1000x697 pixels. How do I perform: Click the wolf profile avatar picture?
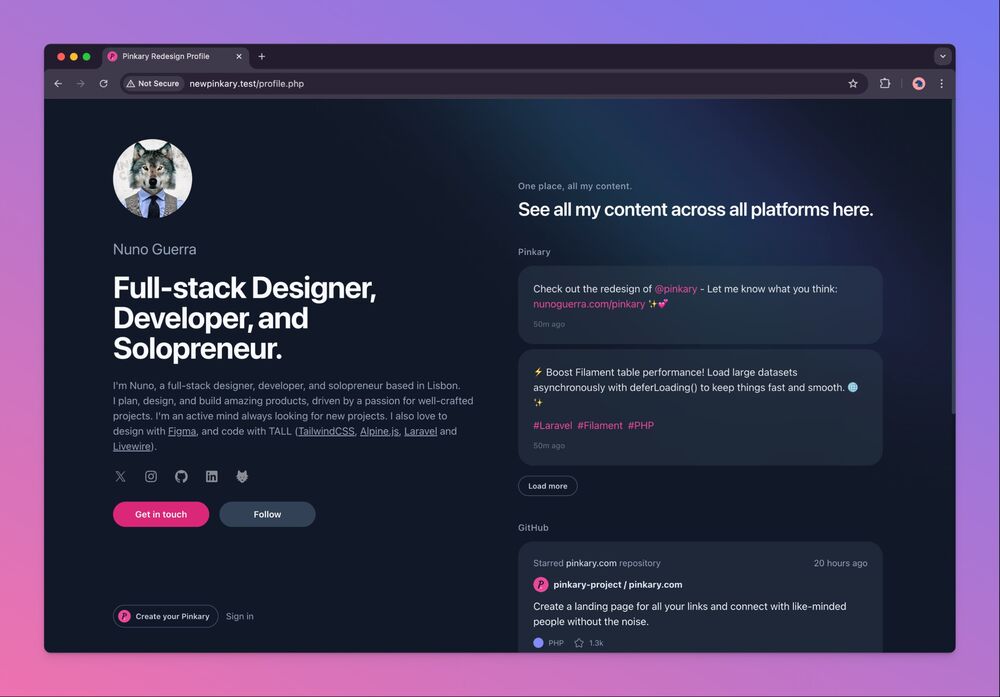[x=152, y=179]
